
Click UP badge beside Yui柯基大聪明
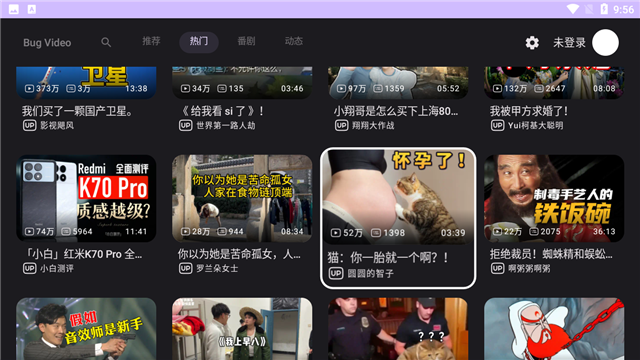pyautogui.click(x=497, y=125)
